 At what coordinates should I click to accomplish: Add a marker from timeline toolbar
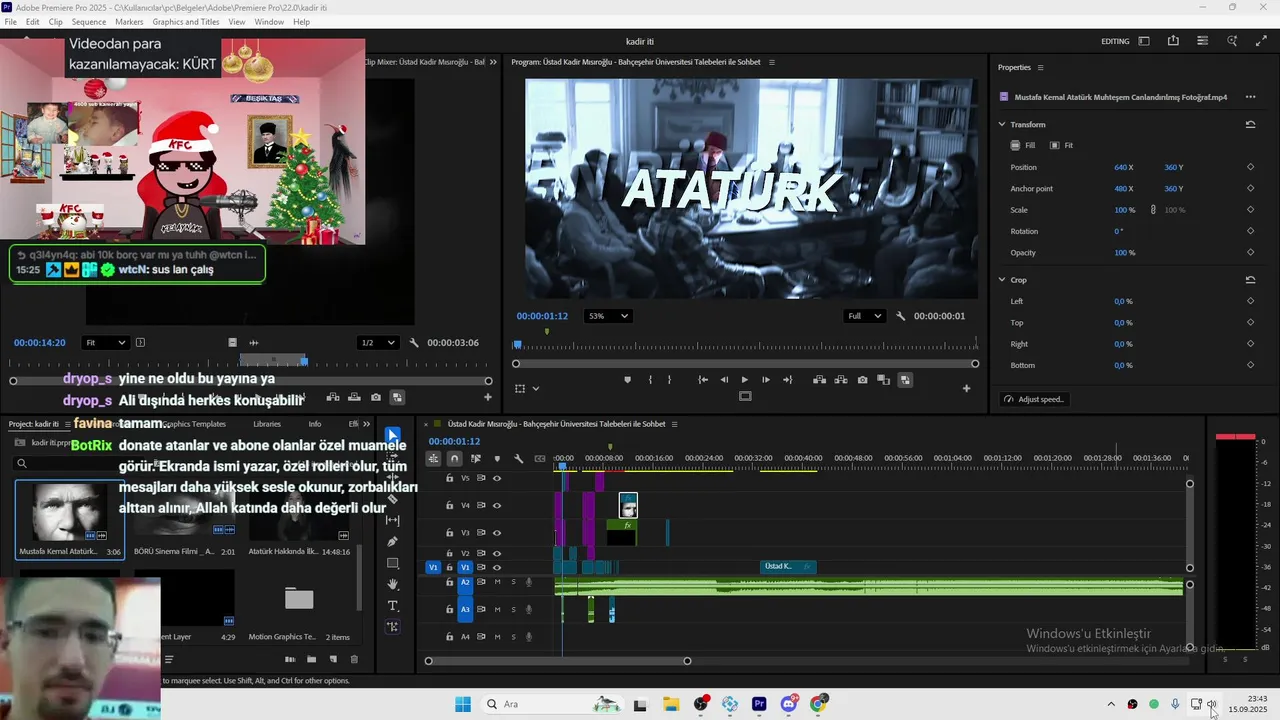tap(497, 459)
